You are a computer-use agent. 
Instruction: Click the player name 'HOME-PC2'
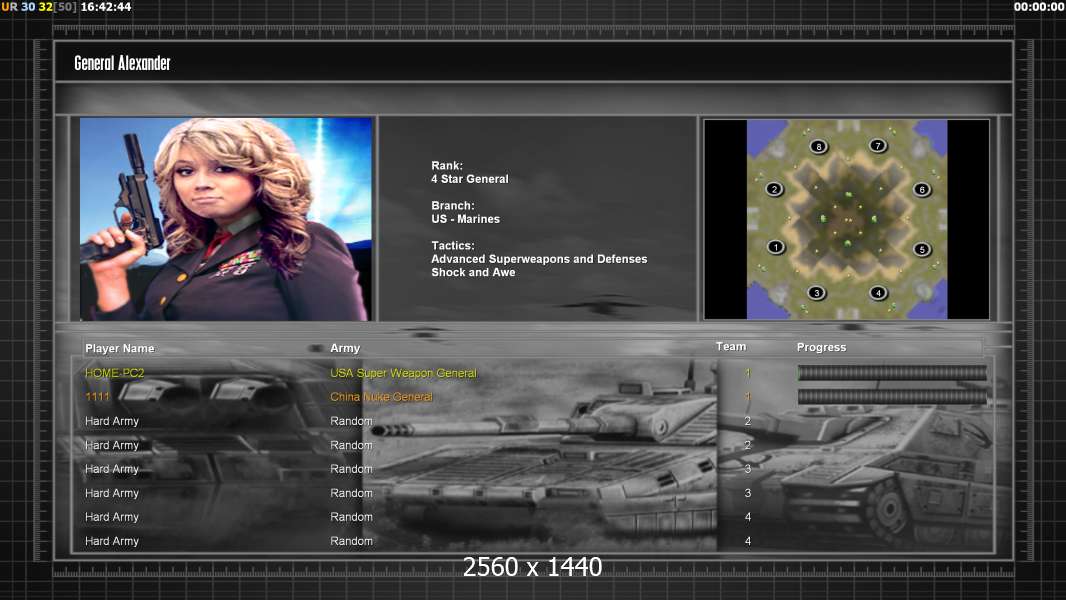pyautogui.click(x=114, y=373)
